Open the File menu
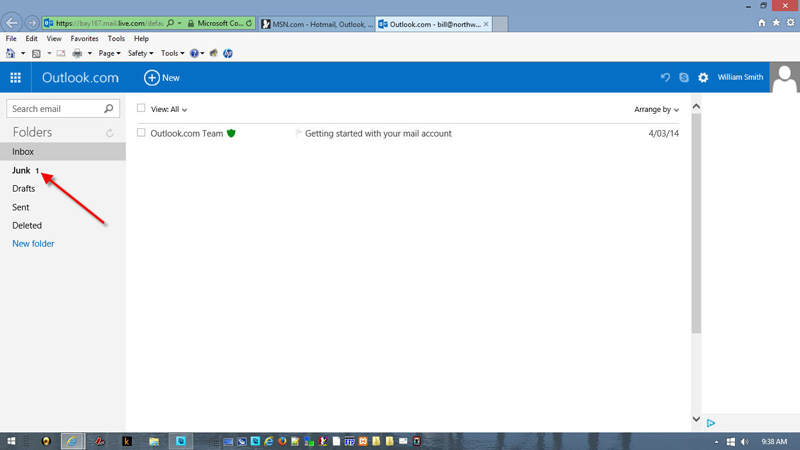Viewport: 800px width, 450px height. (x=11, y=38)
